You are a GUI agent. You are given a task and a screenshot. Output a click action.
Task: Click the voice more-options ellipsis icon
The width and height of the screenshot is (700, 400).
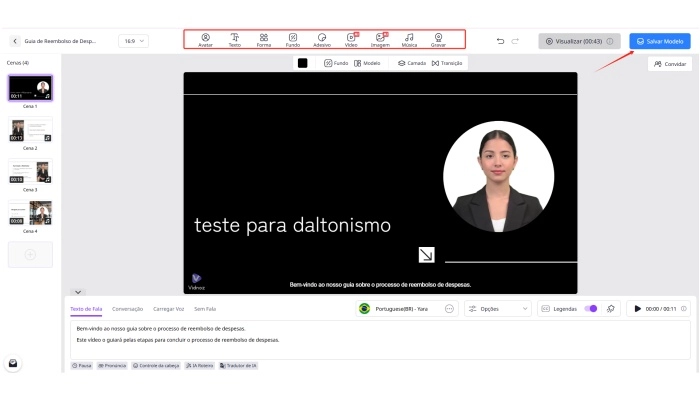click(450, 309)
